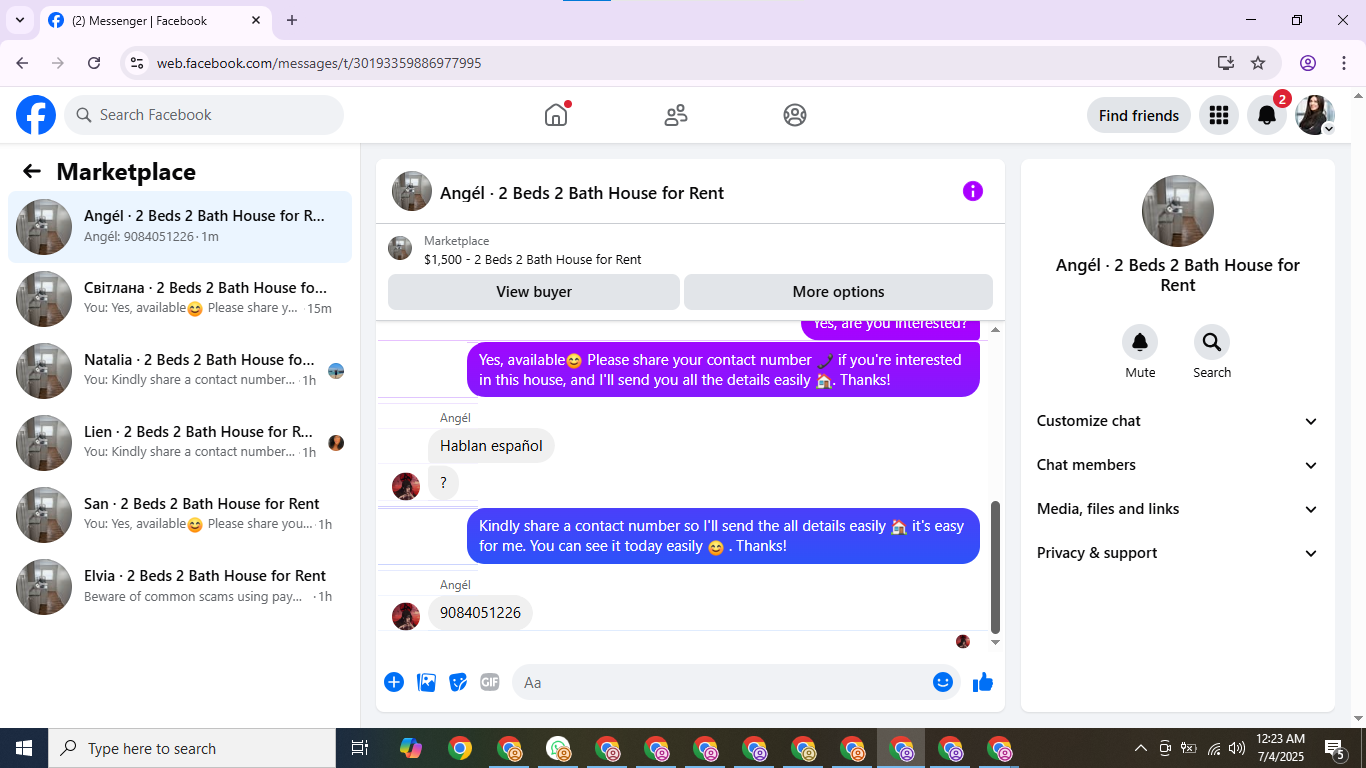Click chat header listing thumbnail
Viewport: 1366px width, 768px height.
(412, 191)
